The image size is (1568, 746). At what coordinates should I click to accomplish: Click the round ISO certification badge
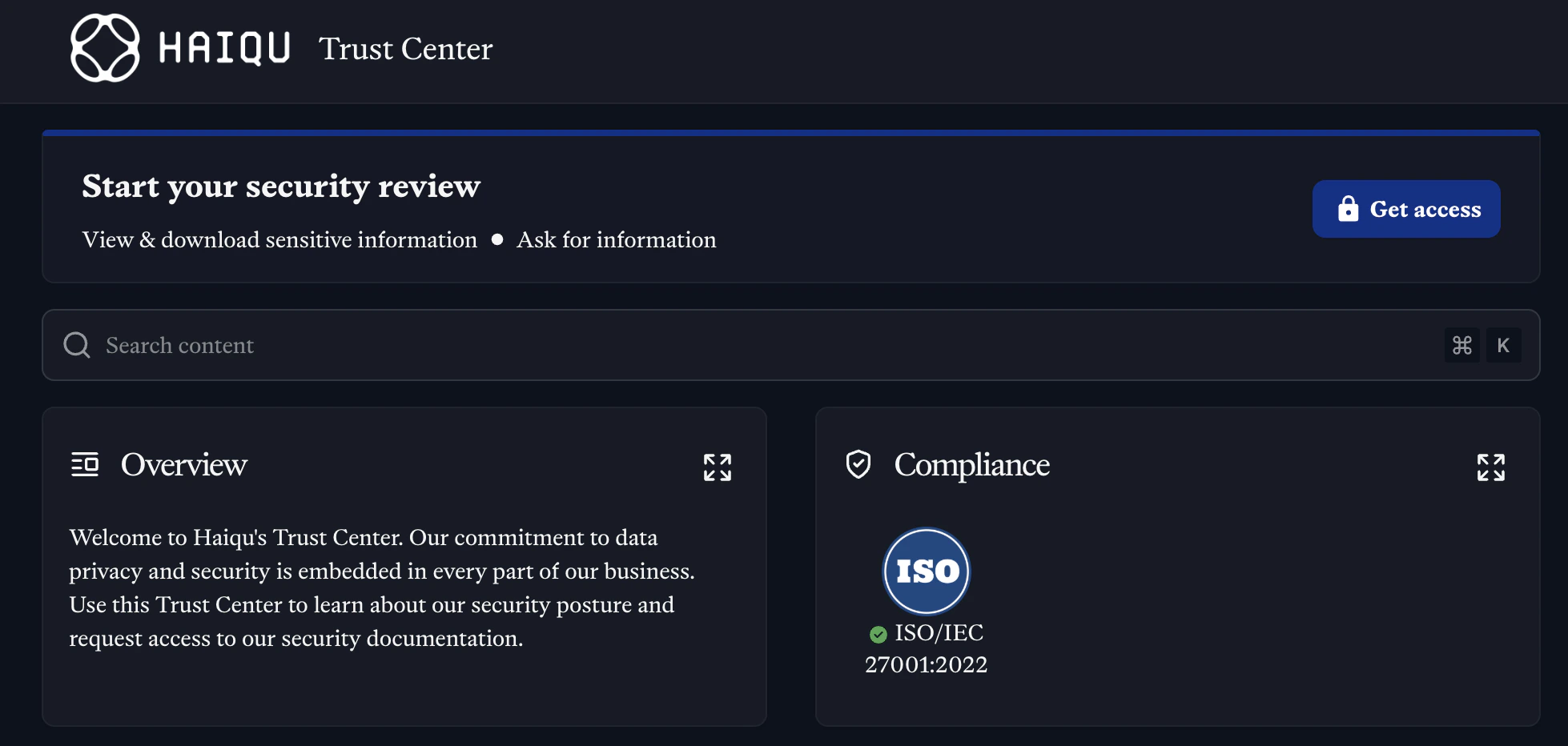pos(926,571)
